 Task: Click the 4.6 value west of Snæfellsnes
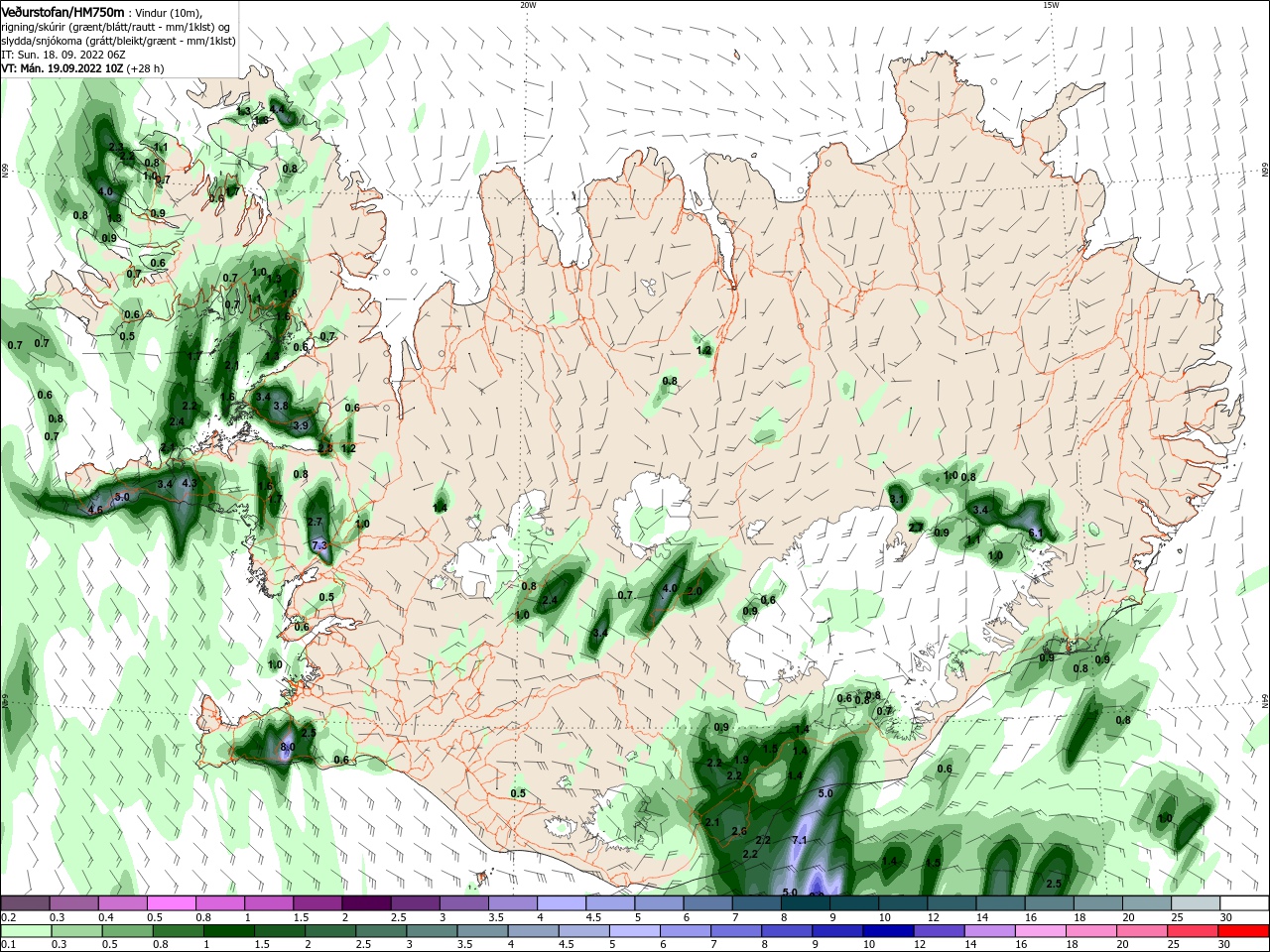[x=95, y=510]
